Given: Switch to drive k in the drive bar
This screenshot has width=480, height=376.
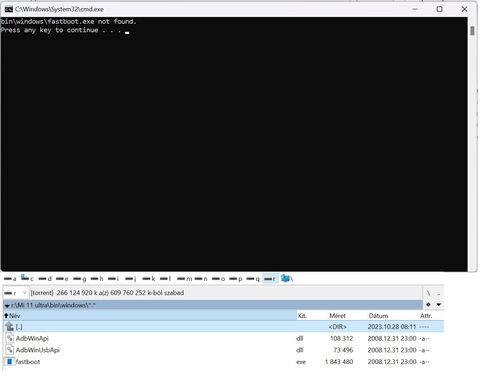Looking at the screenshot, I should point(149,279).
